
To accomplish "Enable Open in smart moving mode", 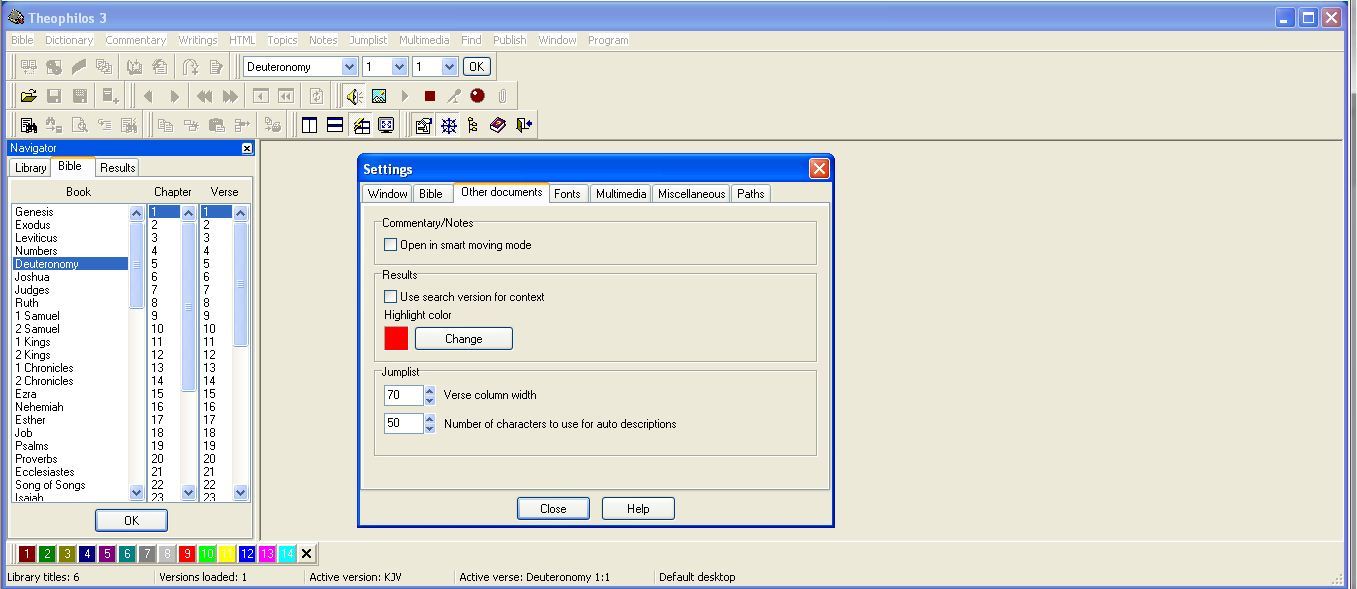I will coord(391,245).
